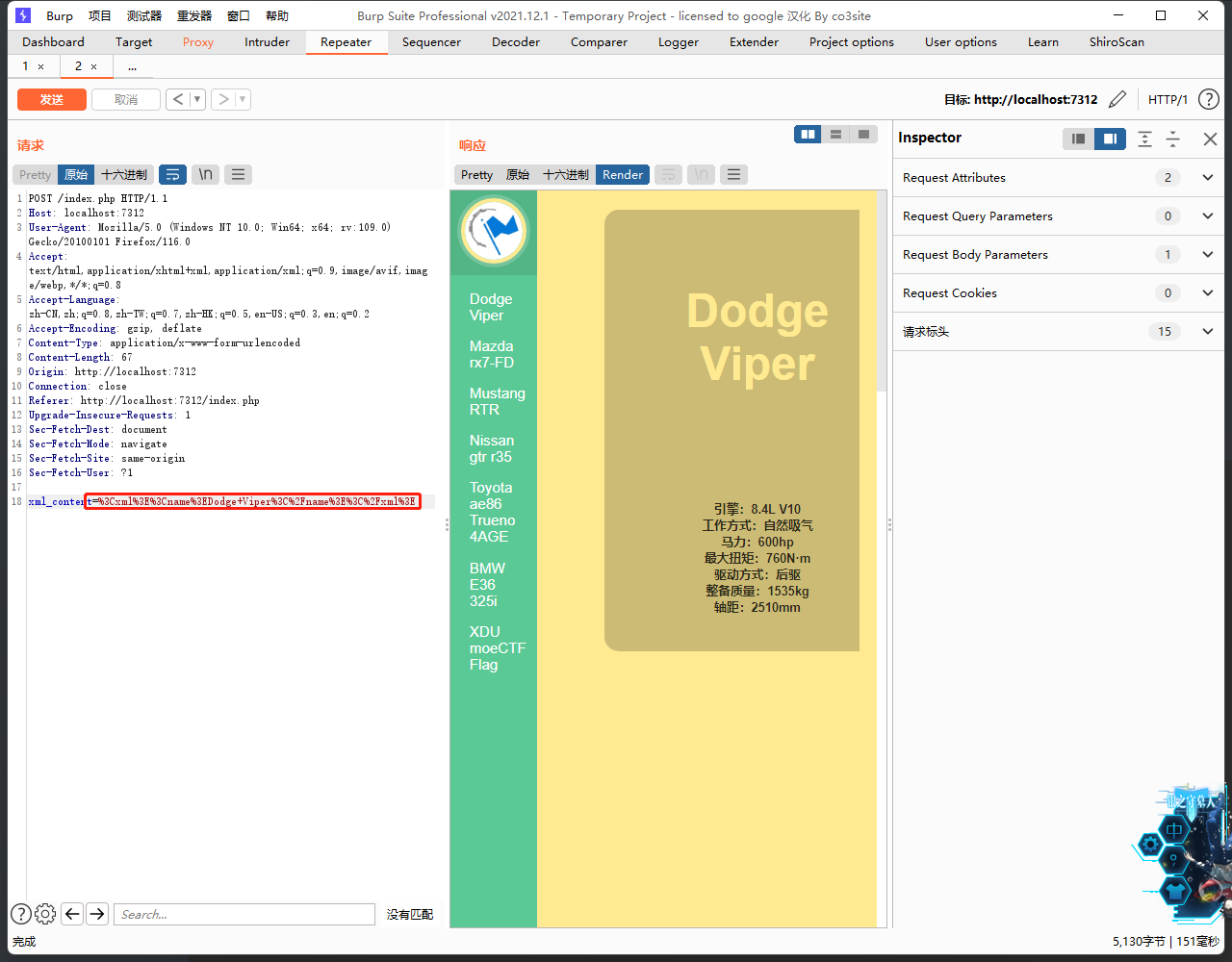Edit target with the pencil icon

coord(1117,99)
